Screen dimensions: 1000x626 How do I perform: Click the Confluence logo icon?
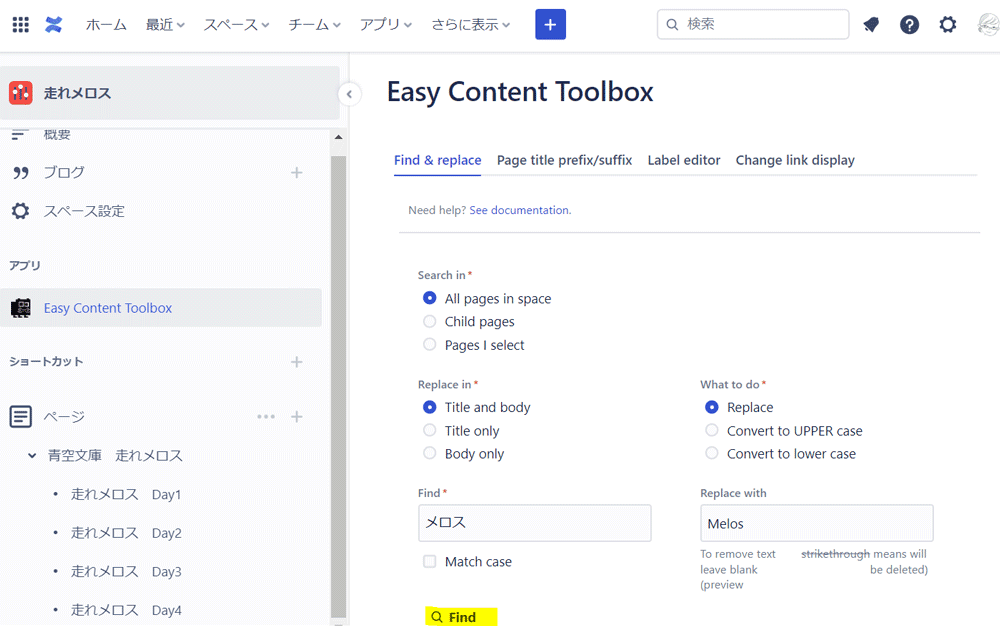pos(54,25)
